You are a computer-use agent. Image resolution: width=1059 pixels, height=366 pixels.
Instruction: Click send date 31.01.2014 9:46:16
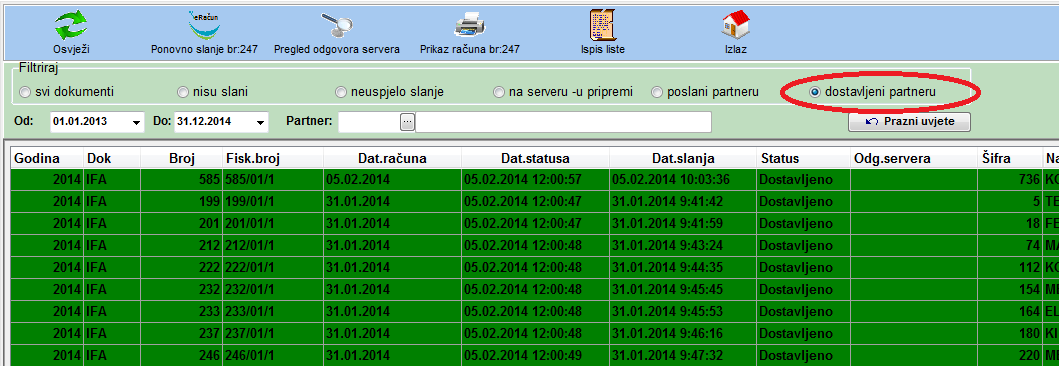pyautogui.click(x=683, y=334)
